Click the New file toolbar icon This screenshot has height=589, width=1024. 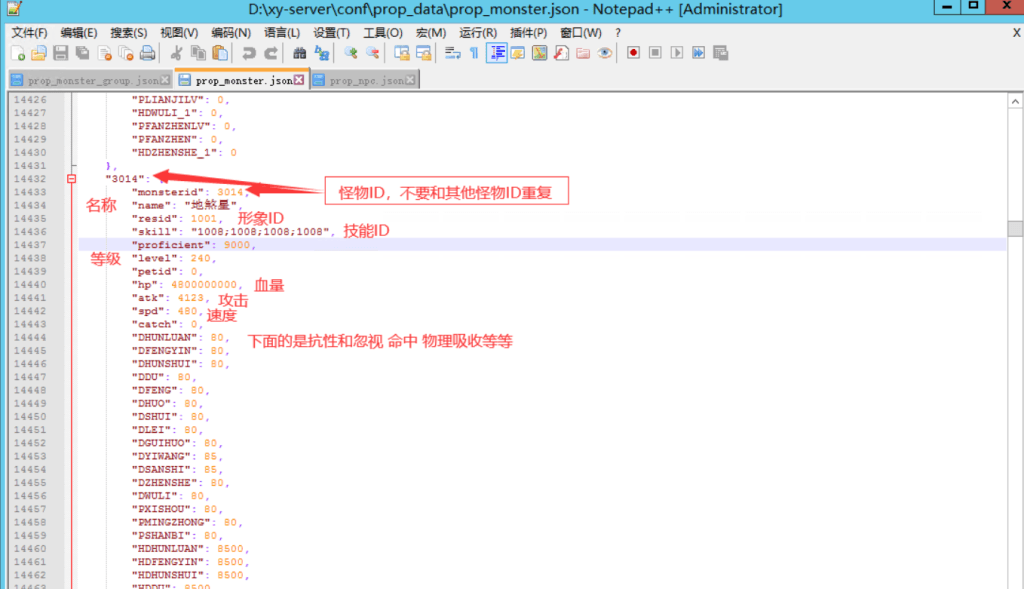[x=18, y=53]
